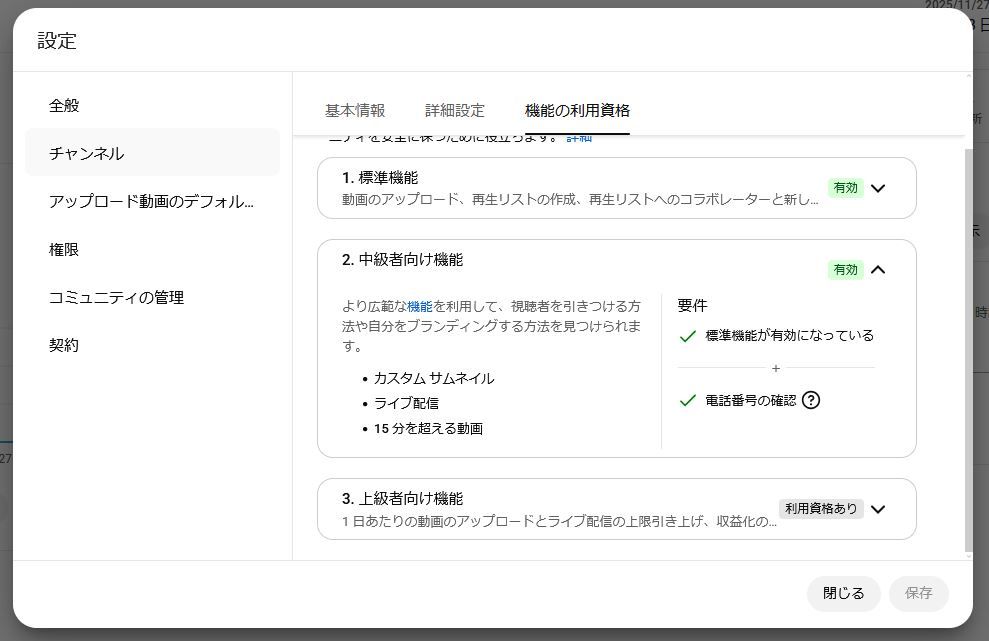Click the 有効 badge on 標準機能
The height and width of the screenshot is (641, 989).
(845, 188)
